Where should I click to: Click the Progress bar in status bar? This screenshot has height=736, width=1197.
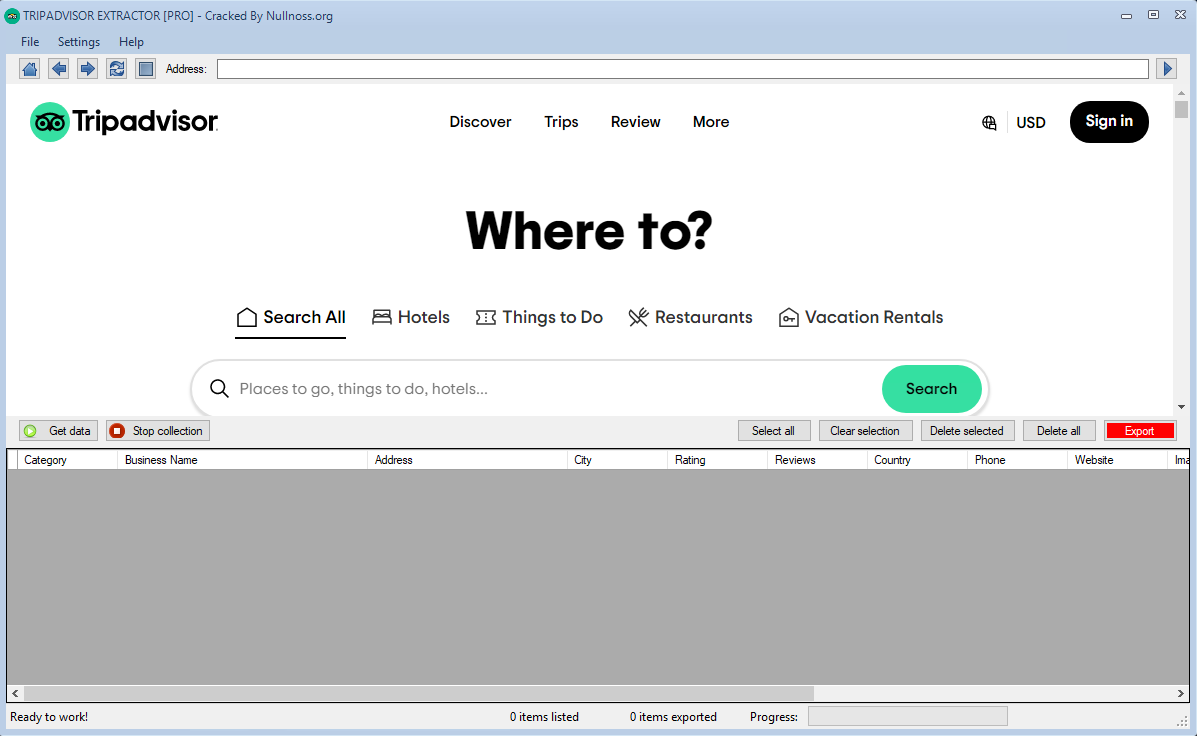pos(908,716)
